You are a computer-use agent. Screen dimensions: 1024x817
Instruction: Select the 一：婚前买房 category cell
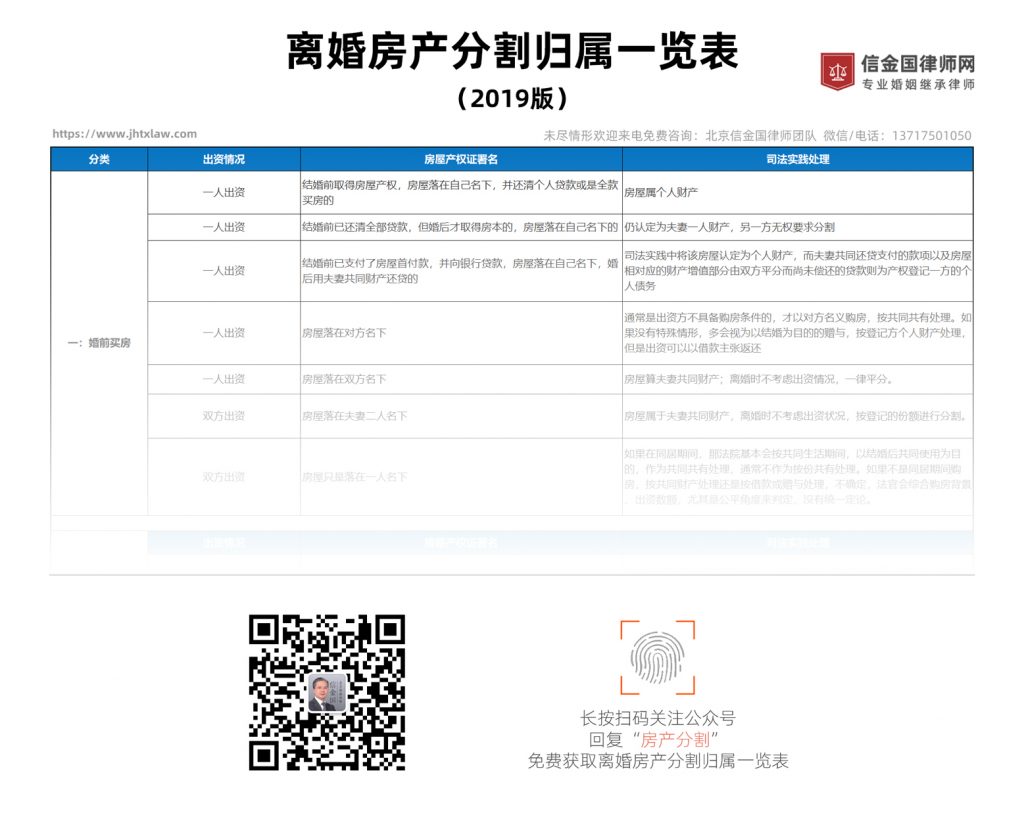[x=99, y=343]
